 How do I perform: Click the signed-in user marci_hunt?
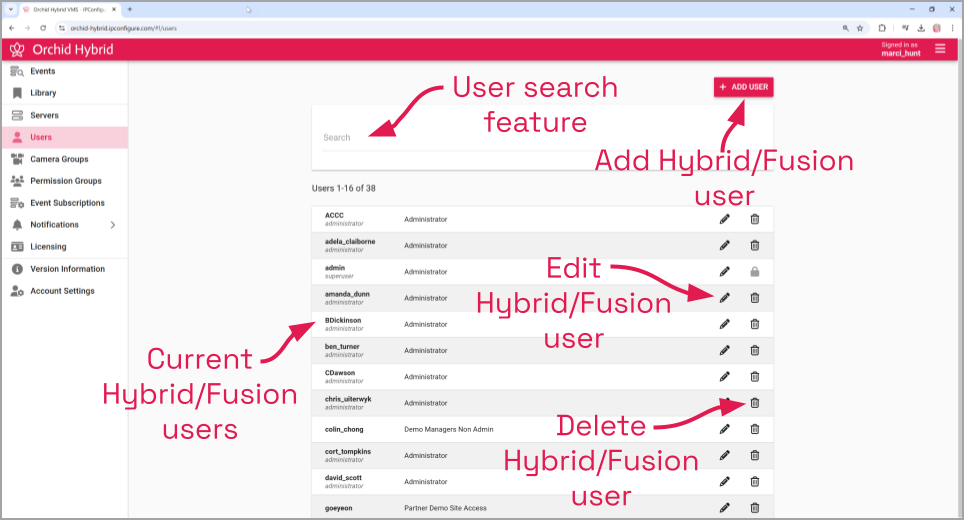[x=901, y=53]
